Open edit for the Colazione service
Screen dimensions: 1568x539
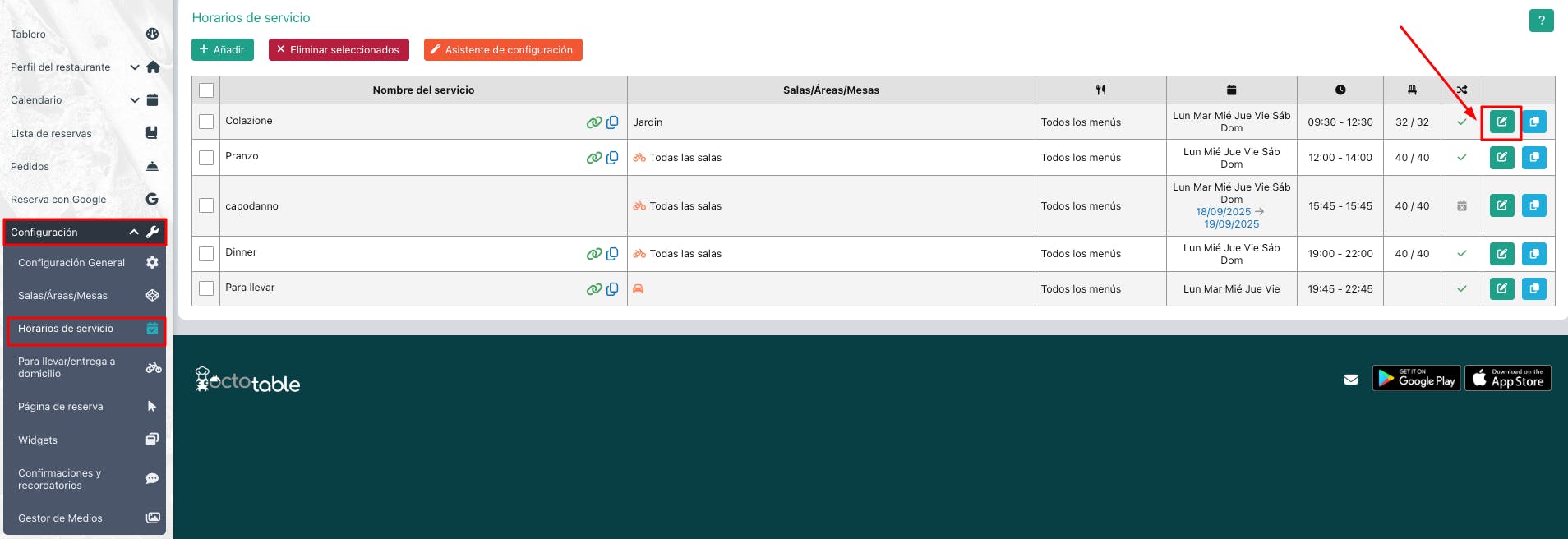(x=1501, y=122)
